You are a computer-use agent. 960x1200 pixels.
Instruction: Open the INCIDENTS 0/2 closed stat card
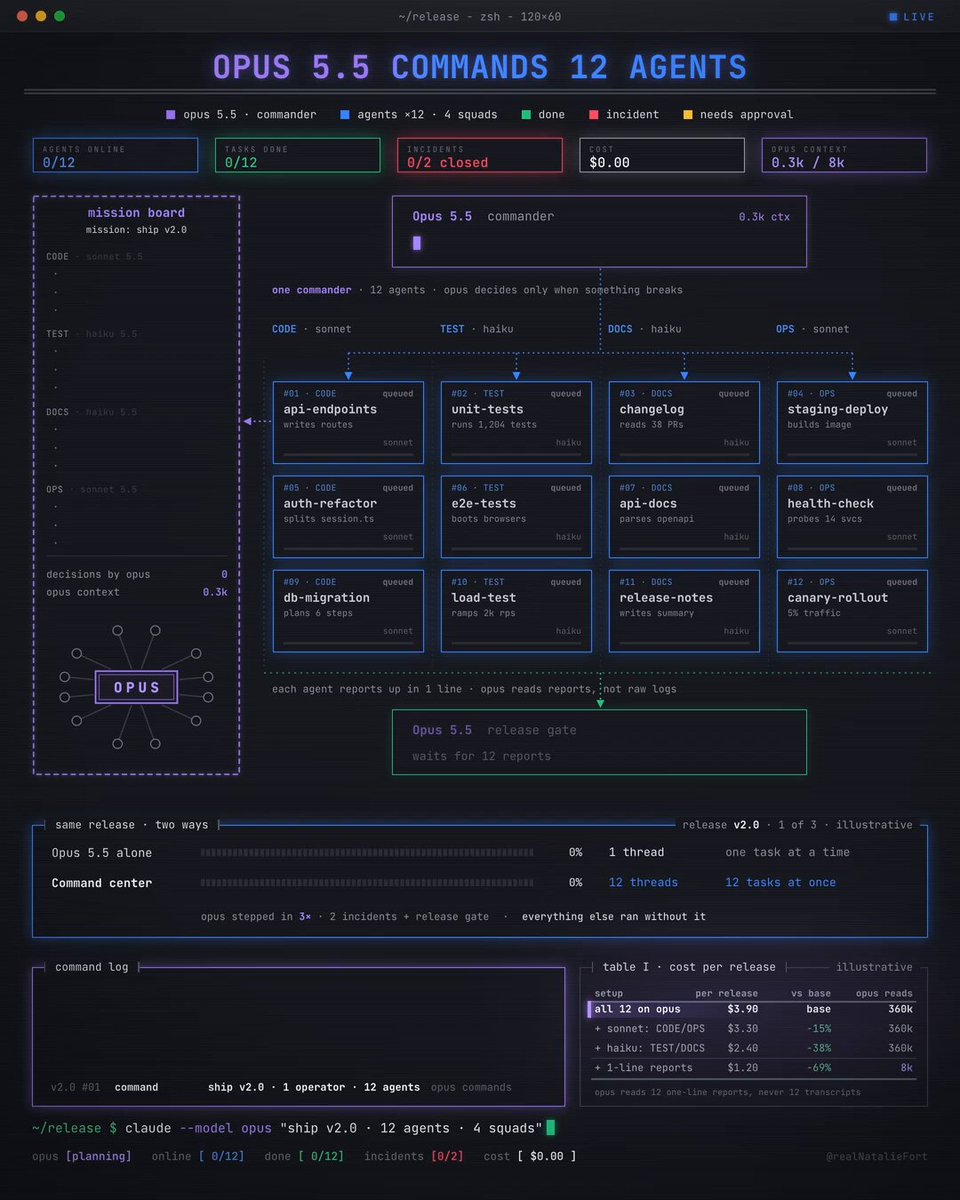[480, 155]
